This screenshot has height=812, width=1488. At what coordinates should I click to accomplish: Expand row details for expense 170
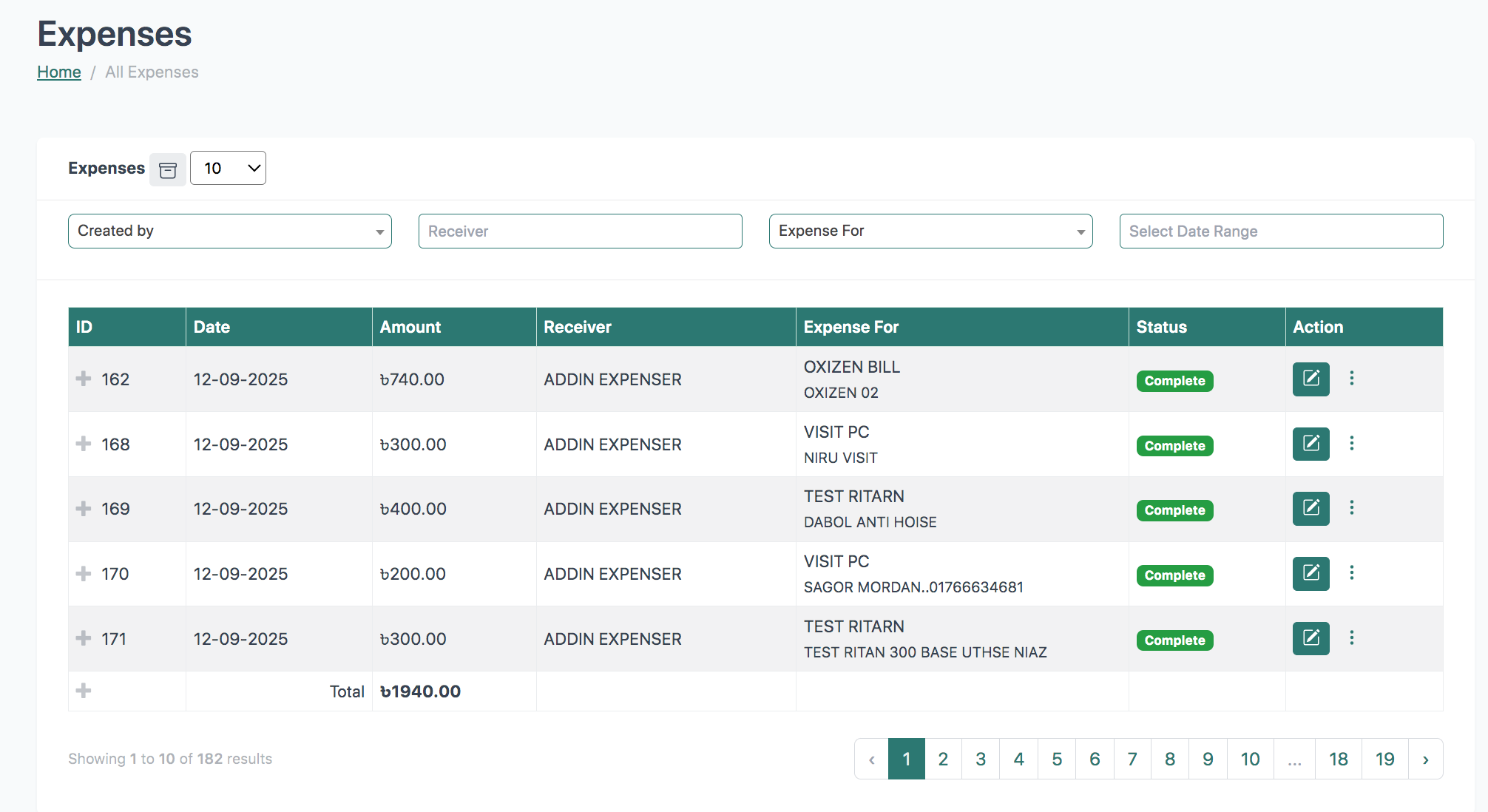84,574
